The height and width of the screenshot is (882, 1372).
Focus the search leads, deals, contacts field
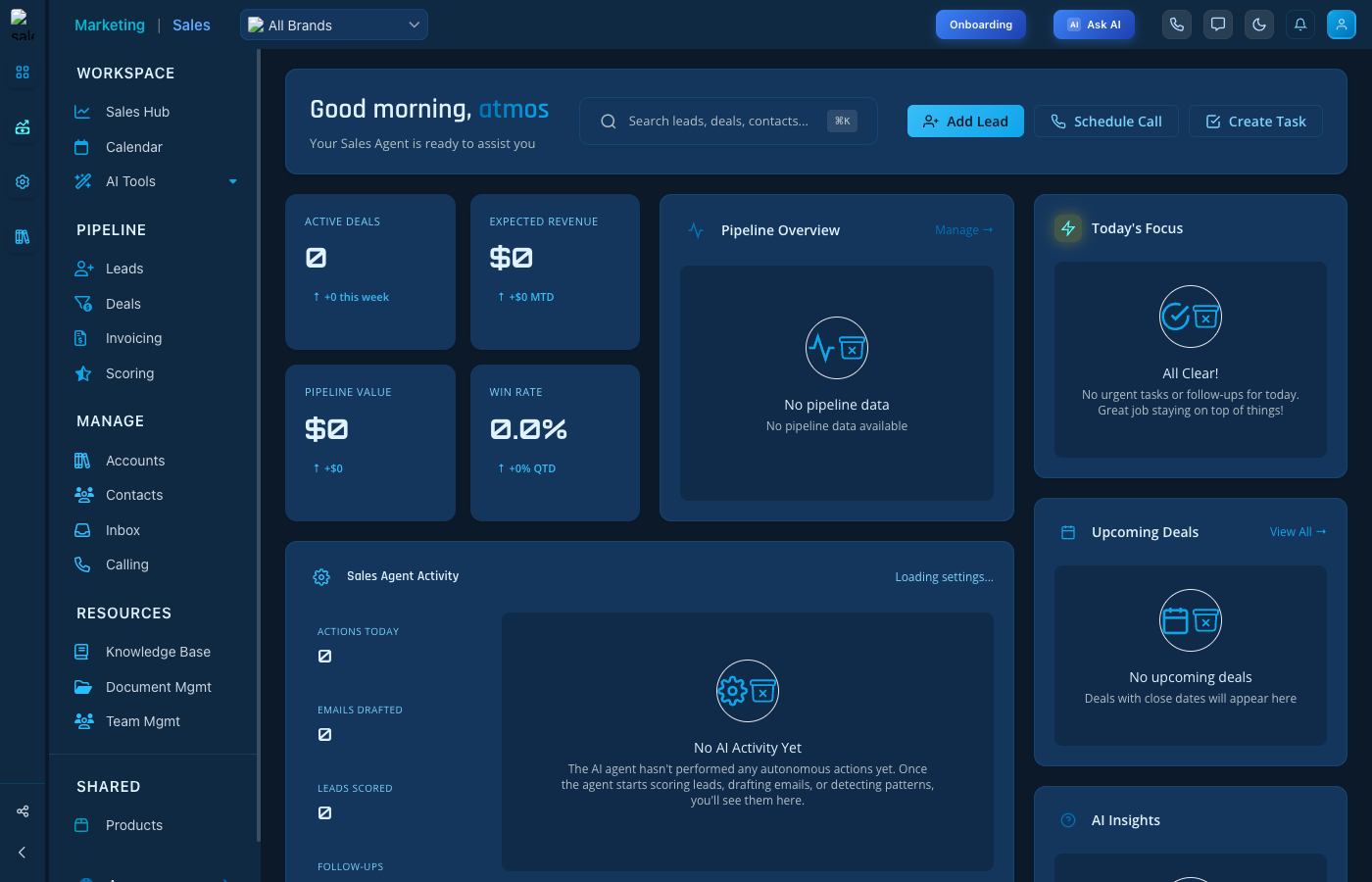728,121
